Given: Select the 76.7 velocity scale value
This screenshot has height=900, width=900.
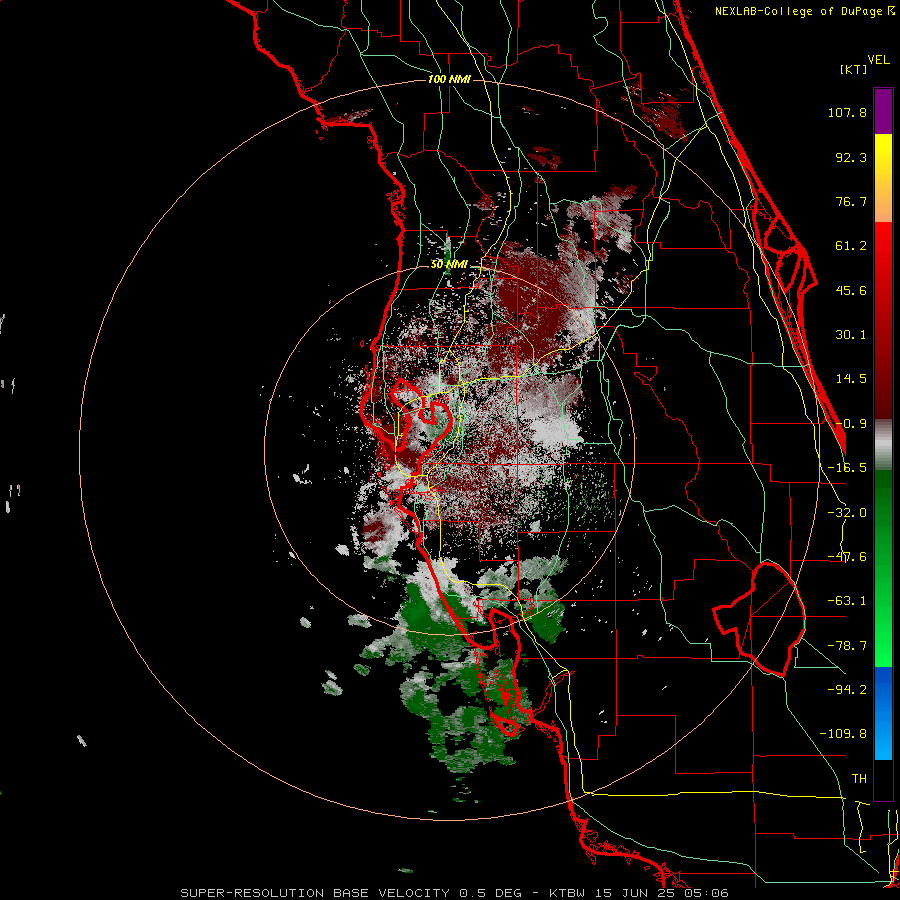Looking at the screenshot, I should [851, 201].
